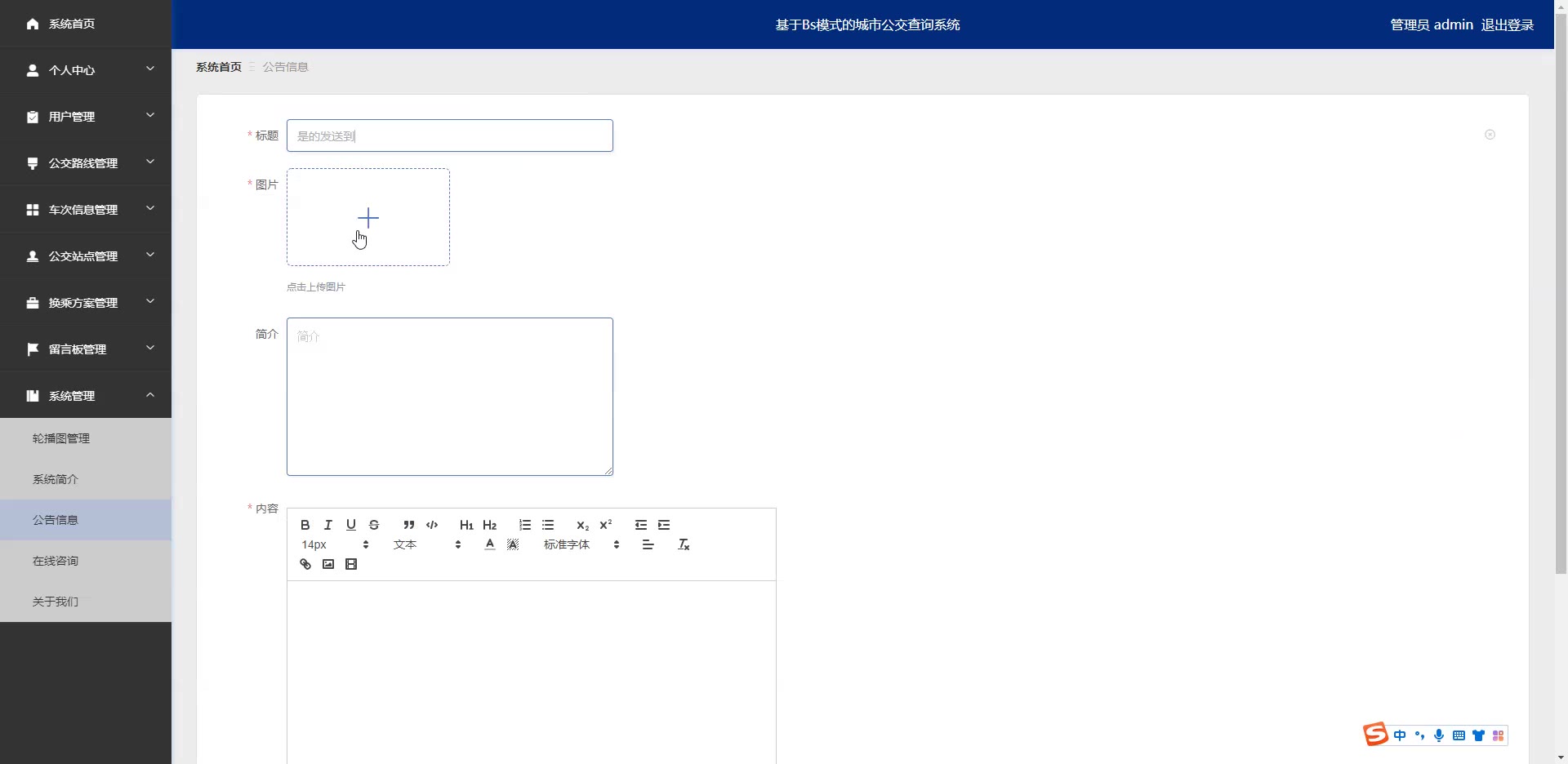Apply H1 heading style
The image size is (1568, 764).
coord(466,525)
